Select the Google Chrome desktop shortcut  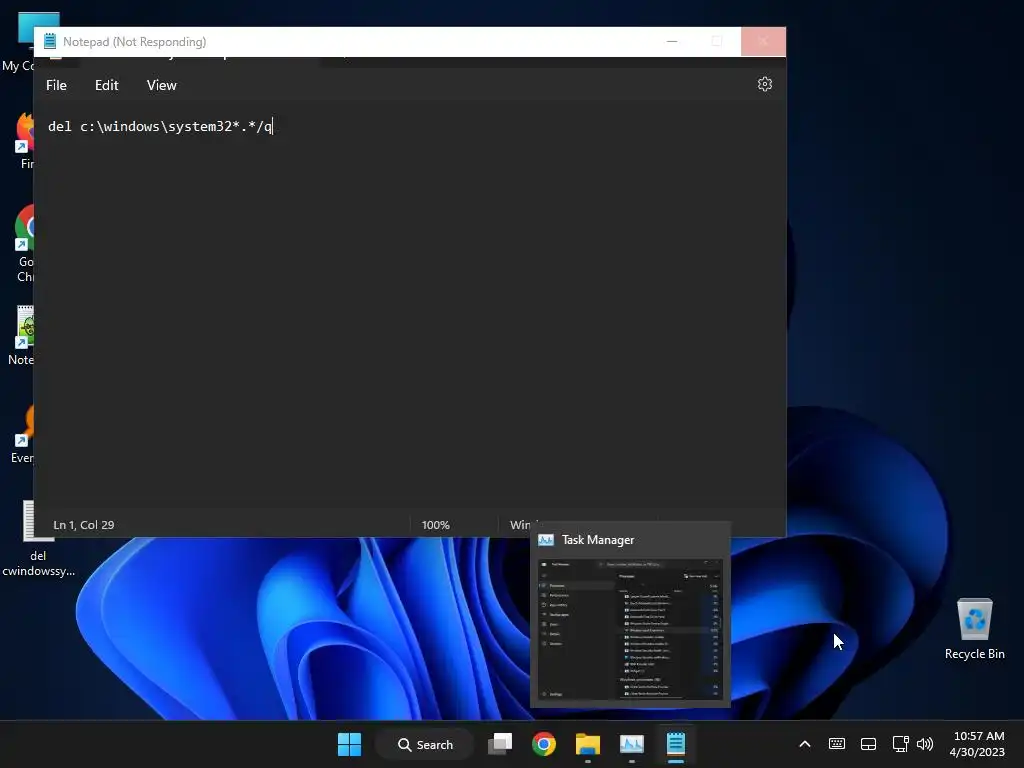tap(23, 243)
